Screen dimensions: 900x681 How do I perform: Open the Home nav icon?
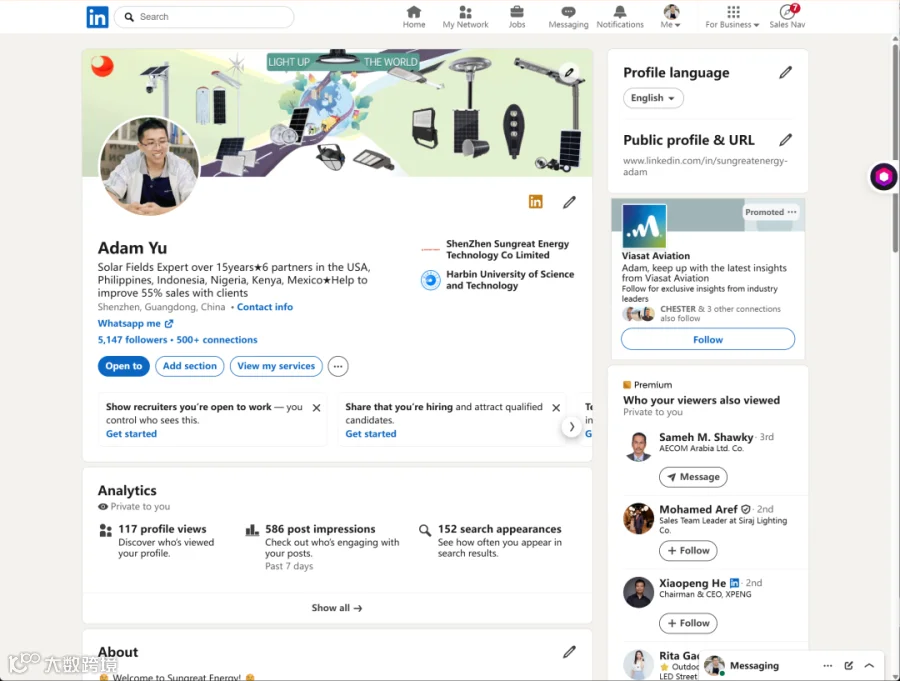tap(414, 17)
